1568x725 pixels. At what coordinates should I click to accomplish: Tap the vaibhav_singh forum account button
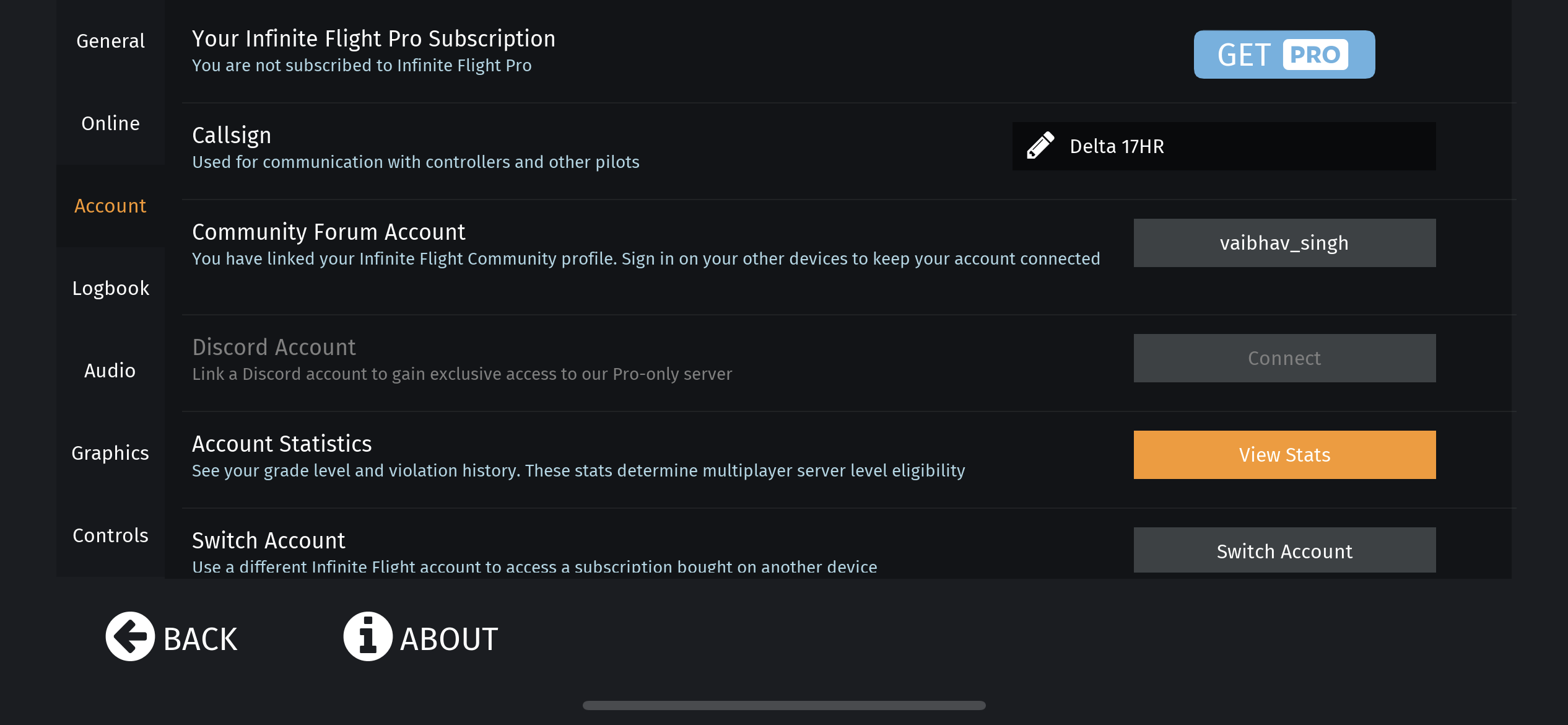(x=1284, y=242)
